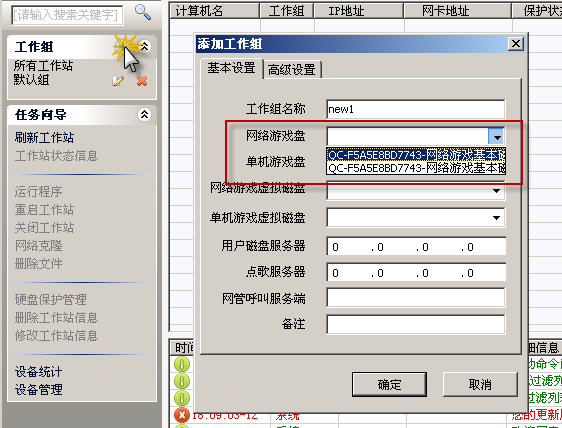Switch to the 高级设置 tab

coord(291,70)
